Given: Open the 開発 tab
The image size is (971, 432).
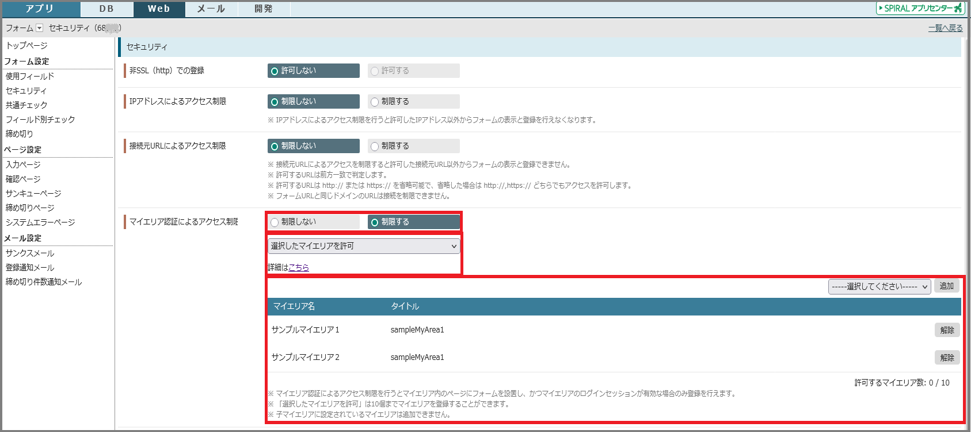Looking at the screenshot, I should tap(263, 9).
